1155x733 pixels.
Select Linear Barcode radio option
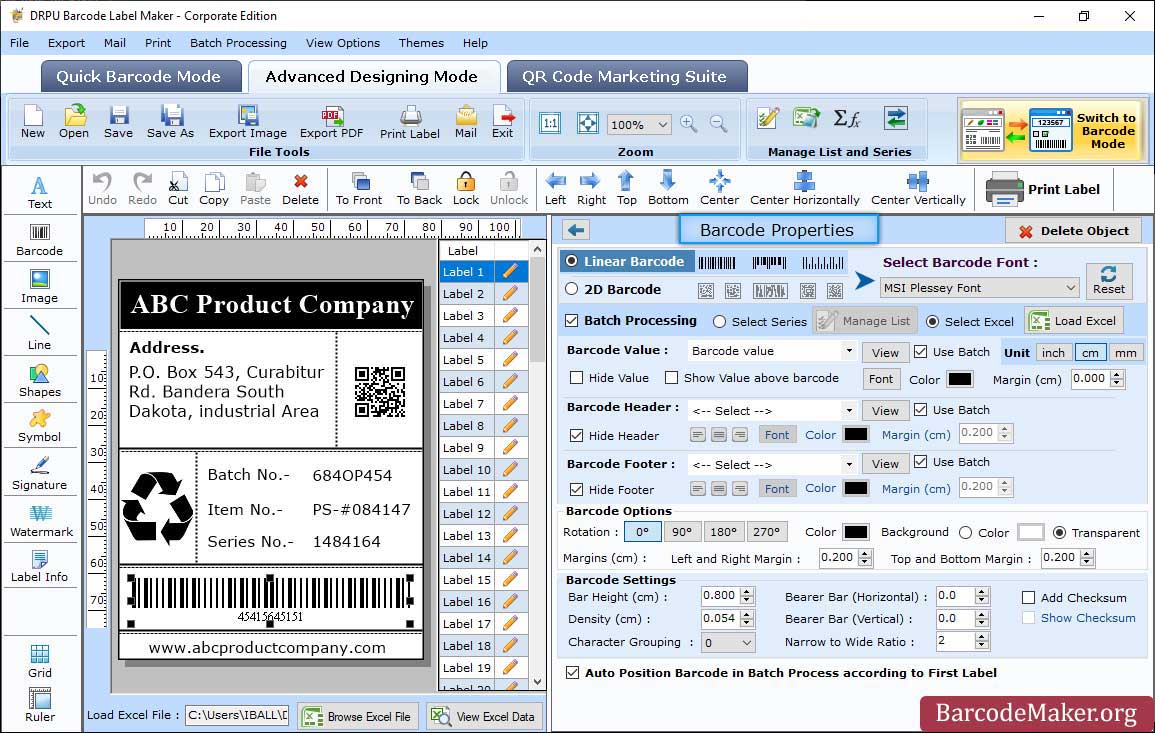point(572,261)
